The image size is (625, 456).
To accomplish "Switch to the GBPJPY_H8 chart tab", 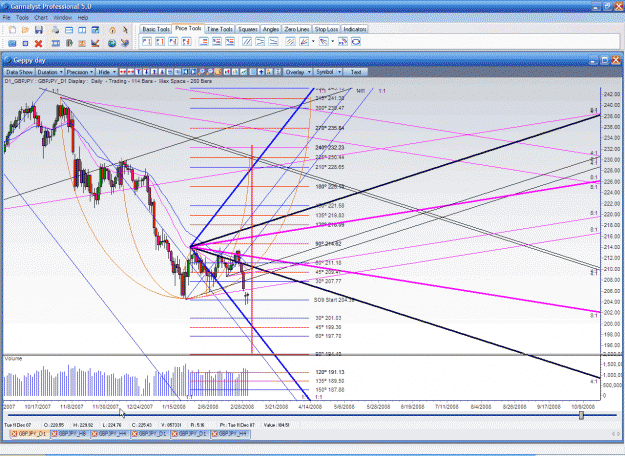I will point(71,434).
